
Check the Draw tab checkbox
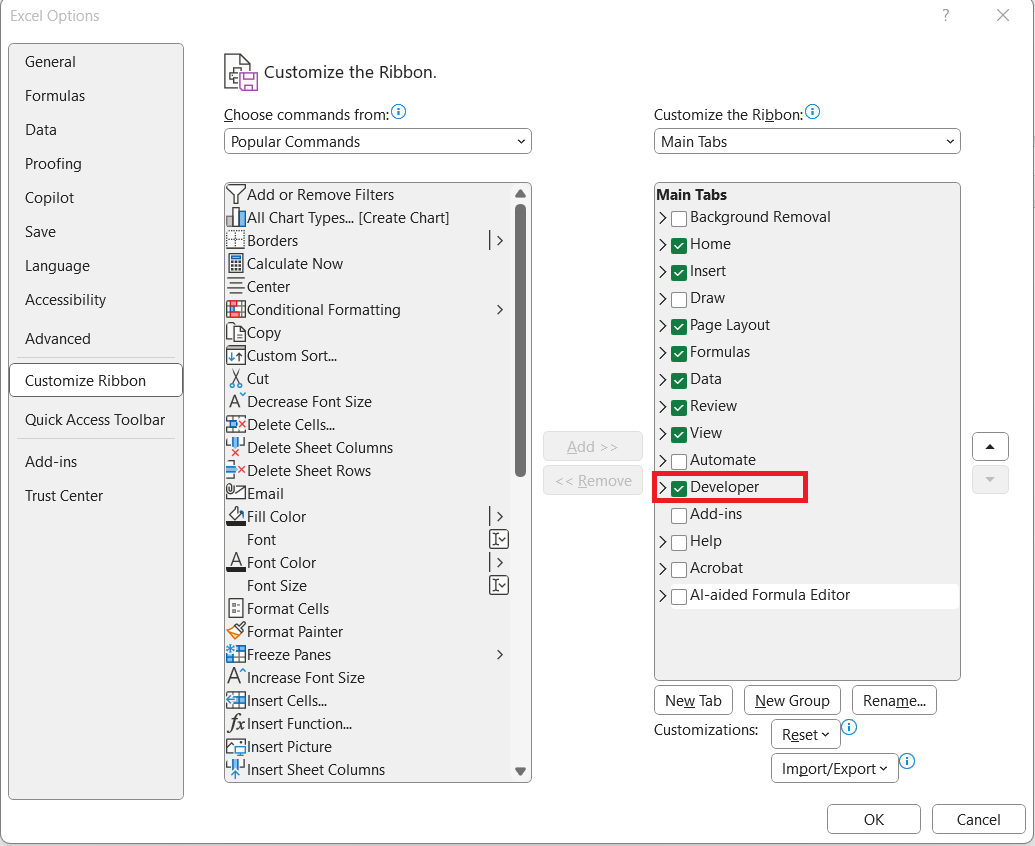679,300
